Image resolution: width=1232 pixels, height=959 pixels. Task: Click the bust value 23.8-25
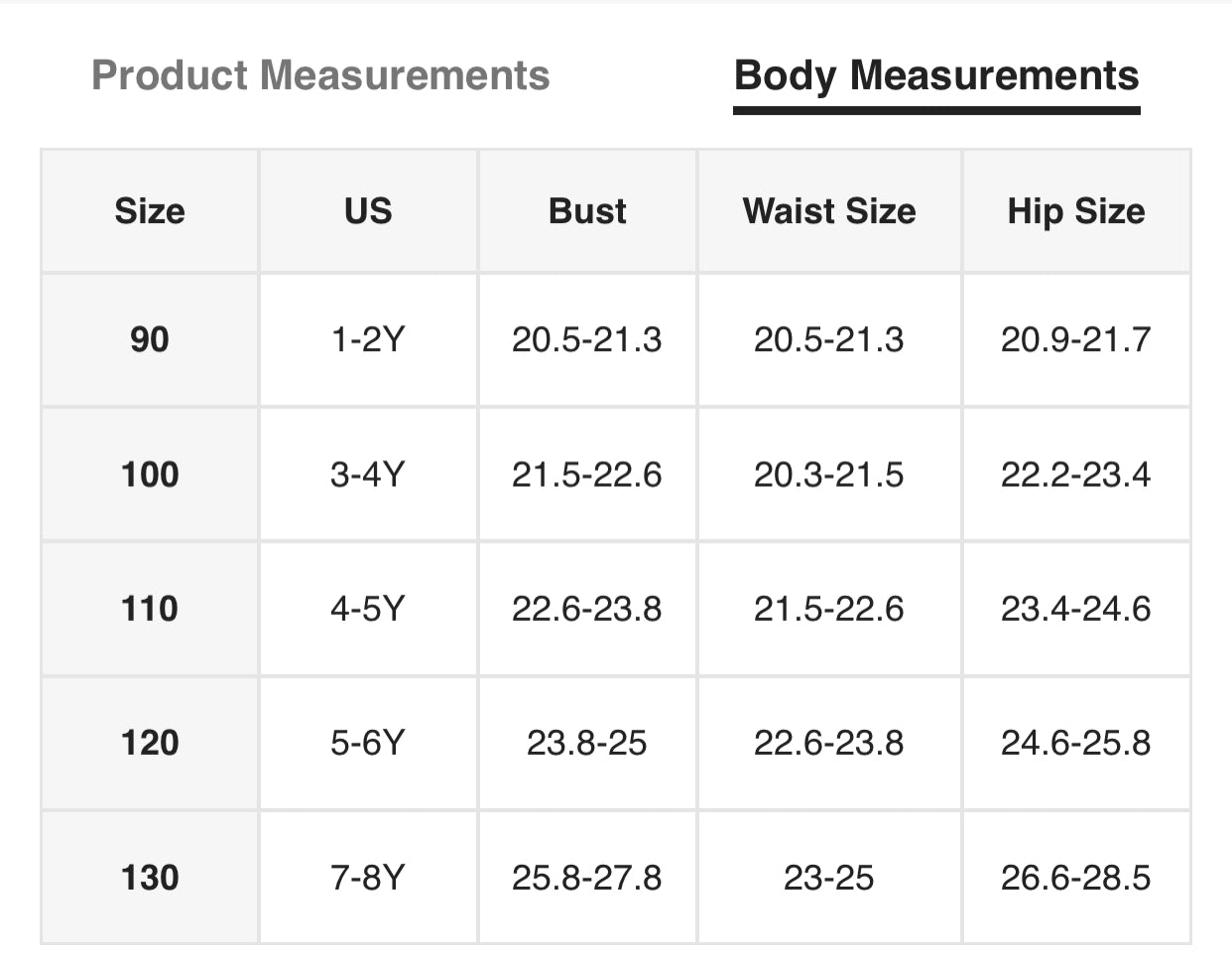tap(587, 743)
